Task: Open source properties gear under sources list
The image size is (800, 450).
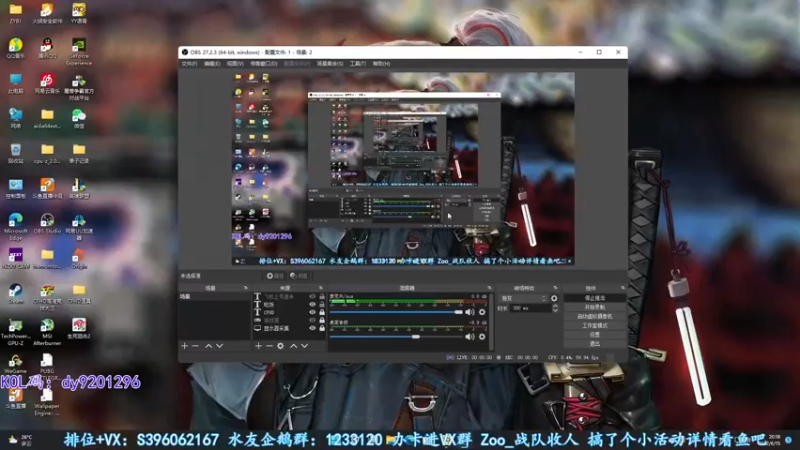Action: [x=280, y=346]
